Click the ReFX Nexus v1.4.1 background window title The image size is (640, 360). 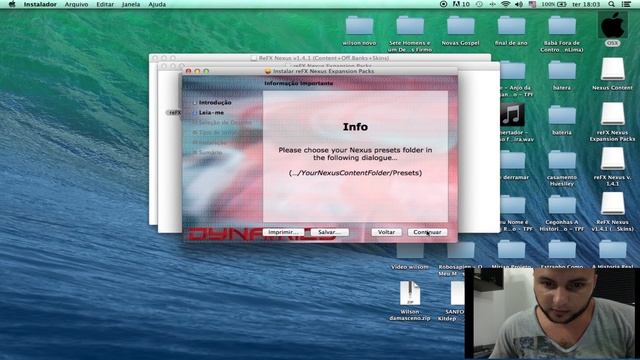pos(324,58)
